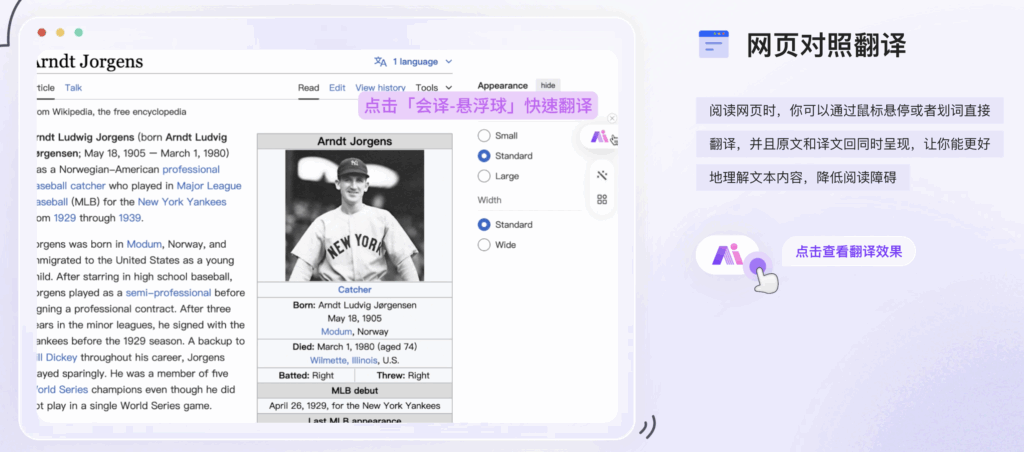Open the Catcher link in infobox
This screenshot has height=452, width=1024.
click(x=355, y=289)
